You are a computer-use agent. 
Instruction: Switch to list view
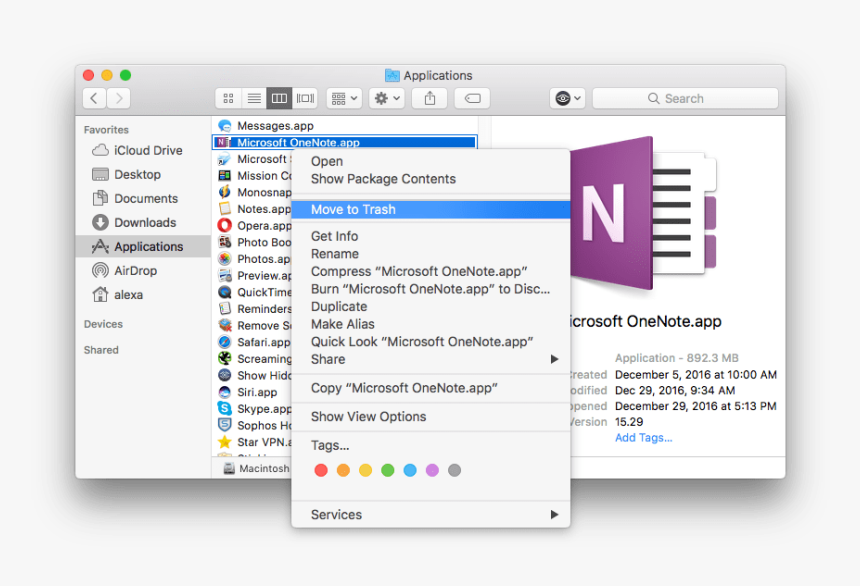pos(254,98)
